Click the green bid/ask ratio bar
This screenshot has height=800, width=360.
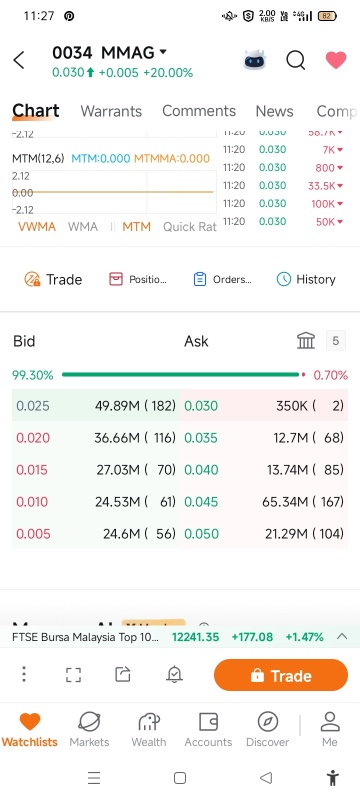tap(181, 375)
